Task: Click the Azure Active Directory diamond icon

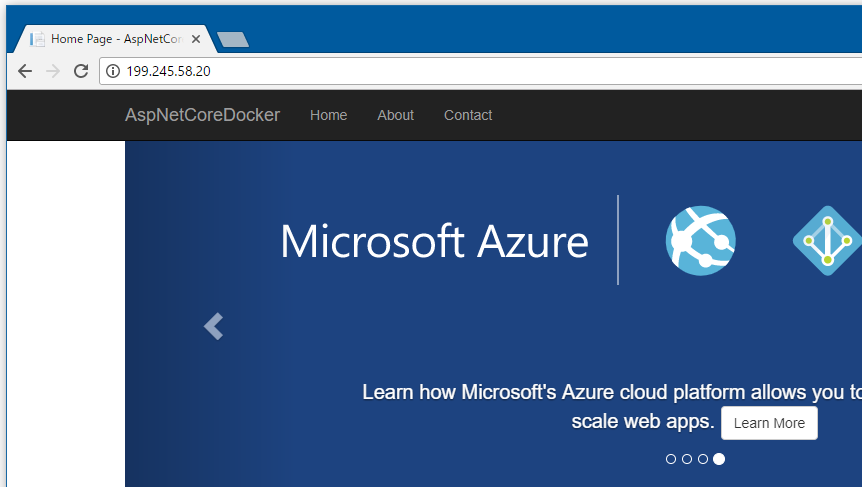Action: [827, 241]
